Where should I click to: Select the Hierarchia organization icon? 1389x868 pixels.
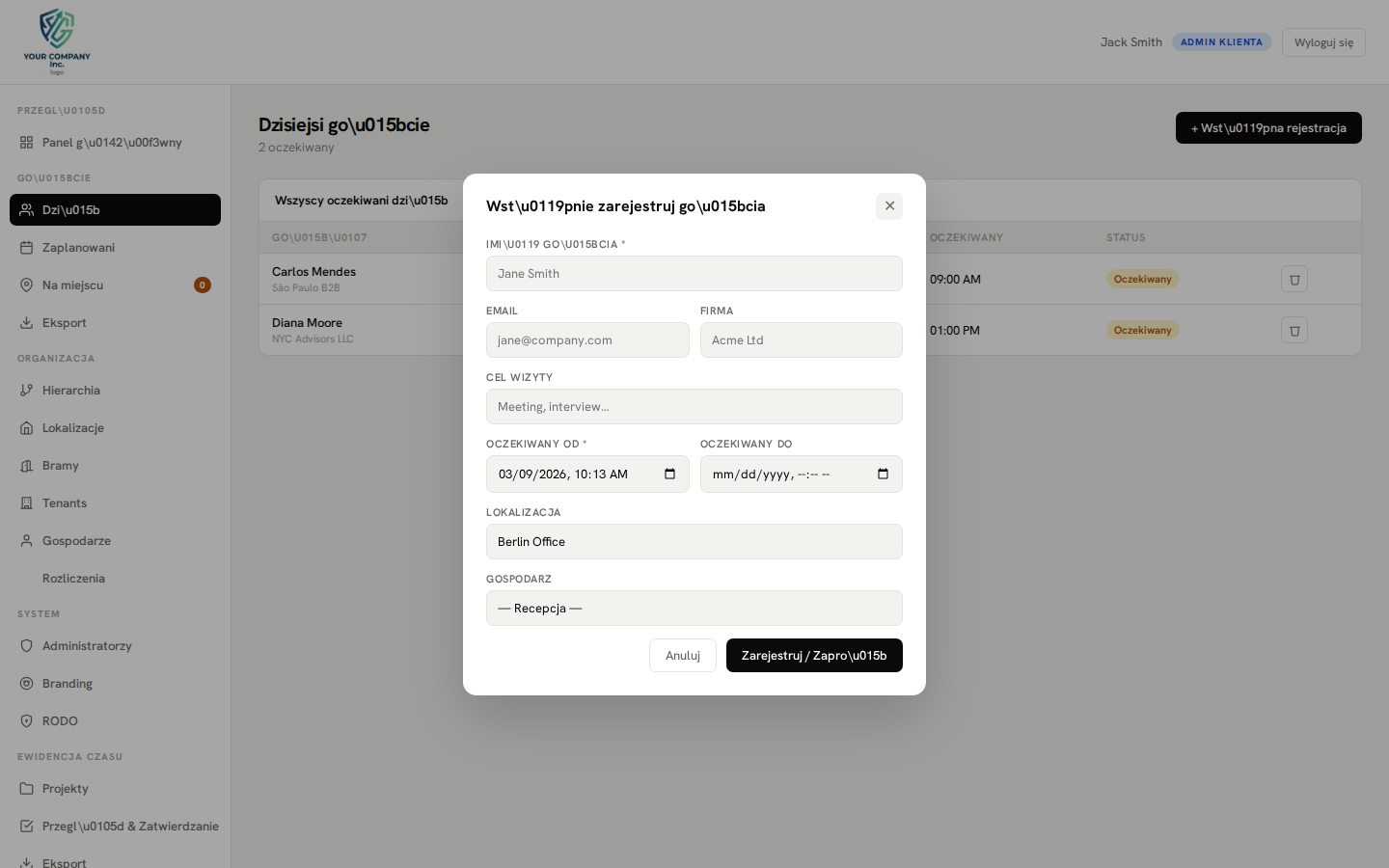click(x=27, y=390)
